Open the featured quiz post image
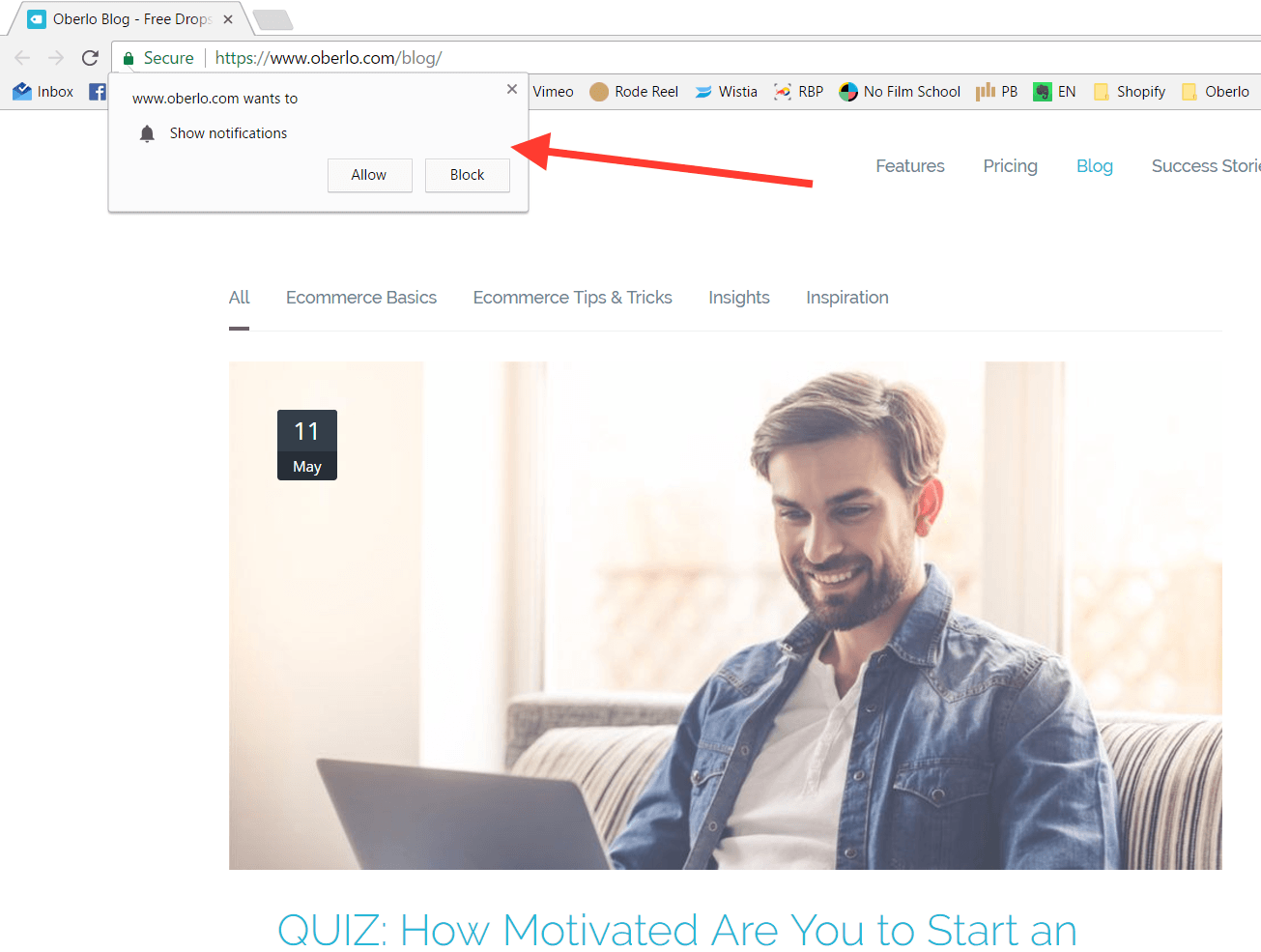The height and width of the screenshot is (952, 1261). tap(726, 616)
